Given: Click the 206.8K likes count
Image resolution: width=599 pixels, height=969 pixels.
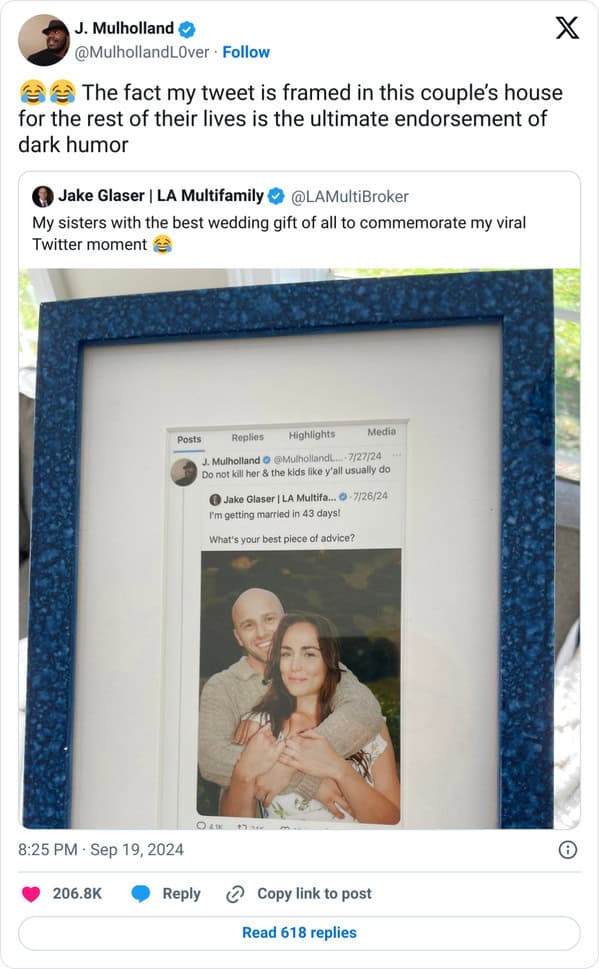Looking at the screenshot, I should click(77, 894).
